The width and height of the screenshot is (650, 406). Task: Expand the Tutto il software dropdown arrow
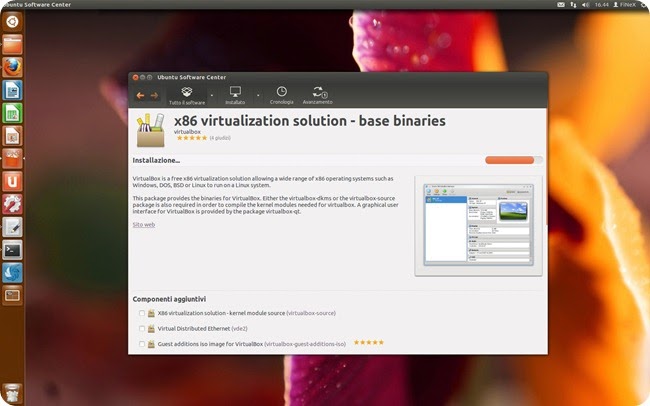click(212, 95)
